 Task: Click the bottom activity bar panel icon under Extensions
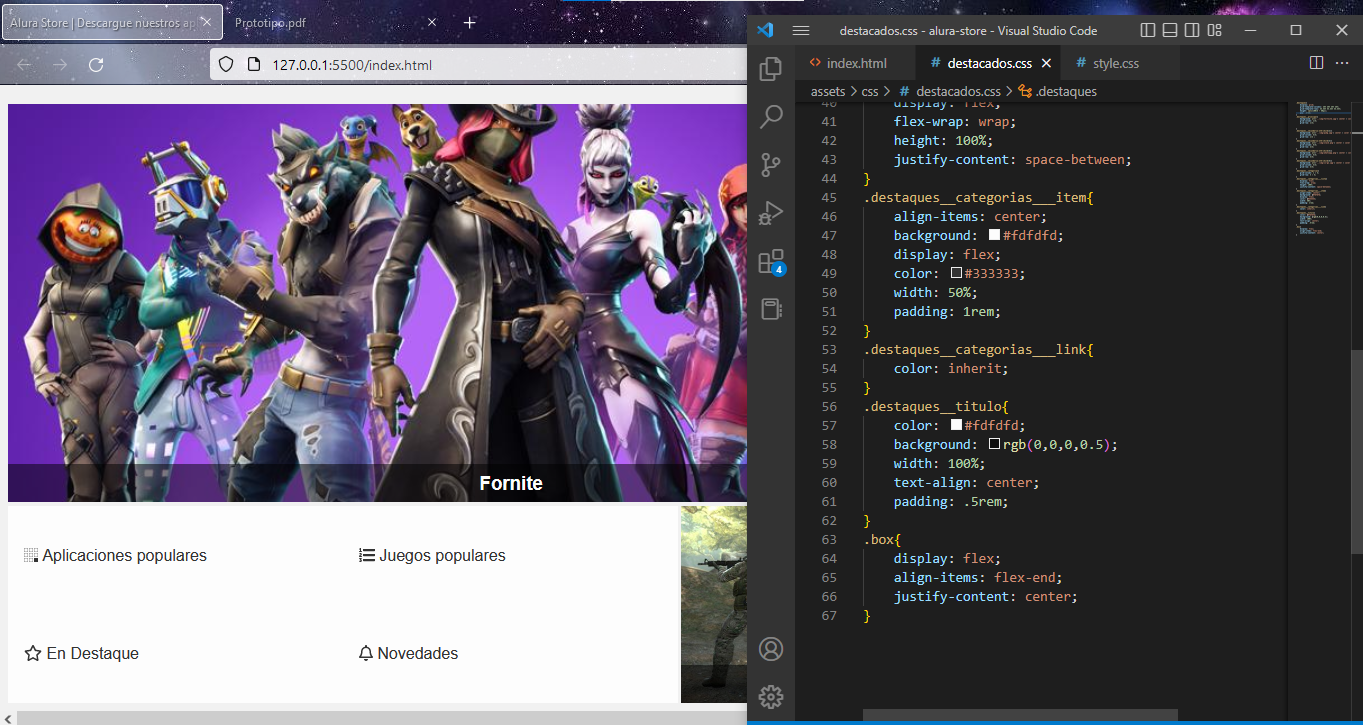771,308
